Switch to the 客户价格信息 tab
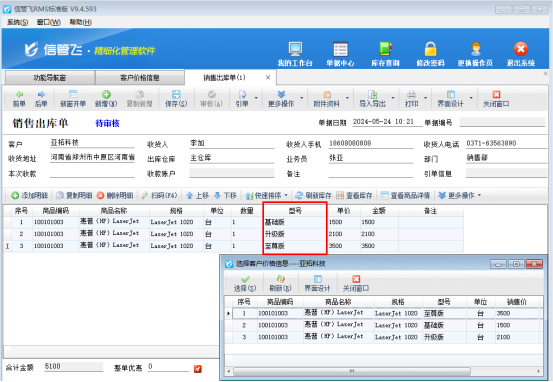 (140, 78)
